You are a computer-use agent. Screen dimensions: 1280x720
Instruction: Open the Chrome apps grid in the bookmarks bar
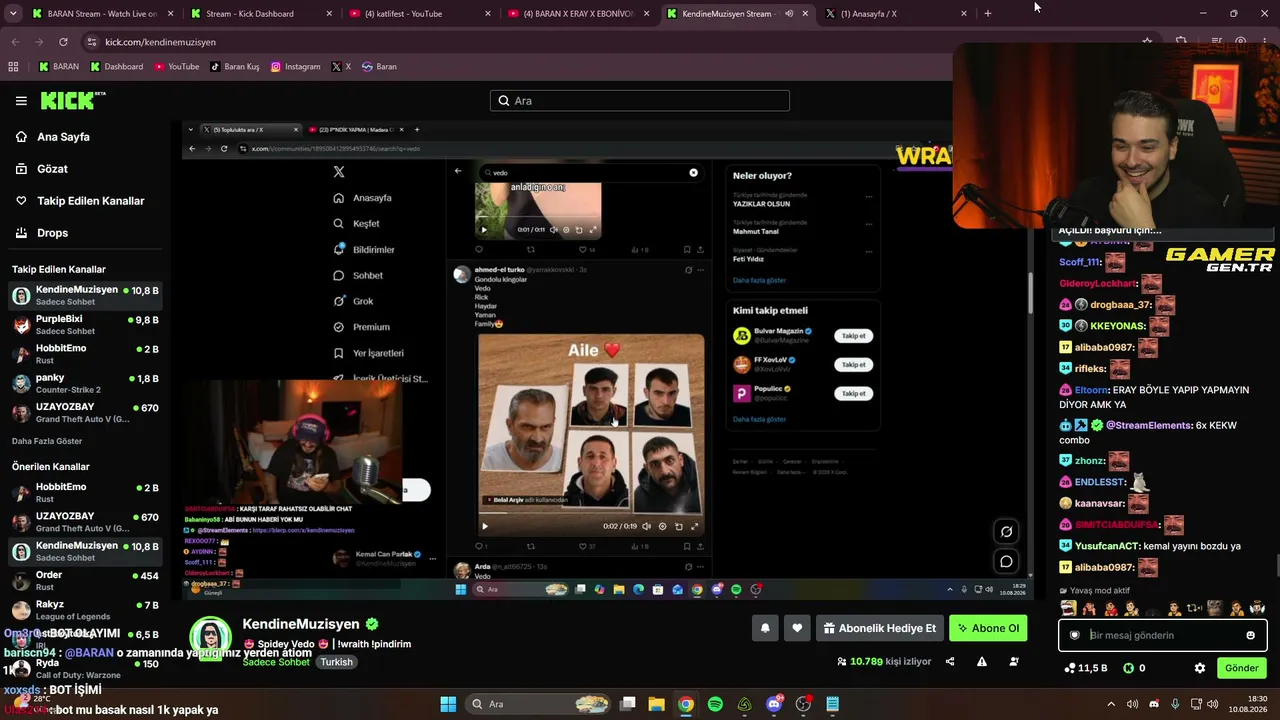(x=13, y=67)
